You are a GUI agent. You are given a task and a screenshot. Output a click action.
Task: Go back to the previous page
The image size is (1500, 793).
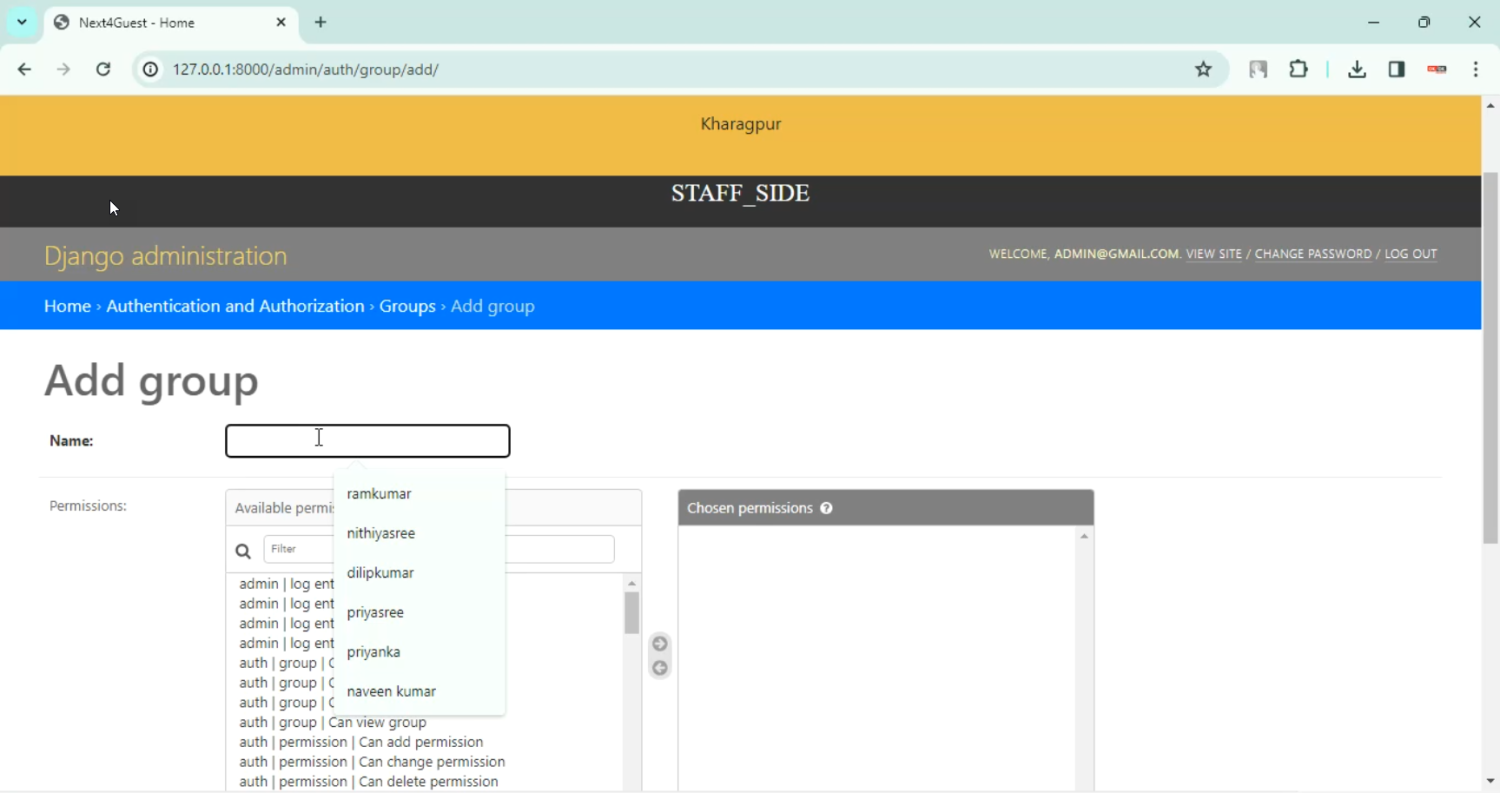click(x=25, y=69)
